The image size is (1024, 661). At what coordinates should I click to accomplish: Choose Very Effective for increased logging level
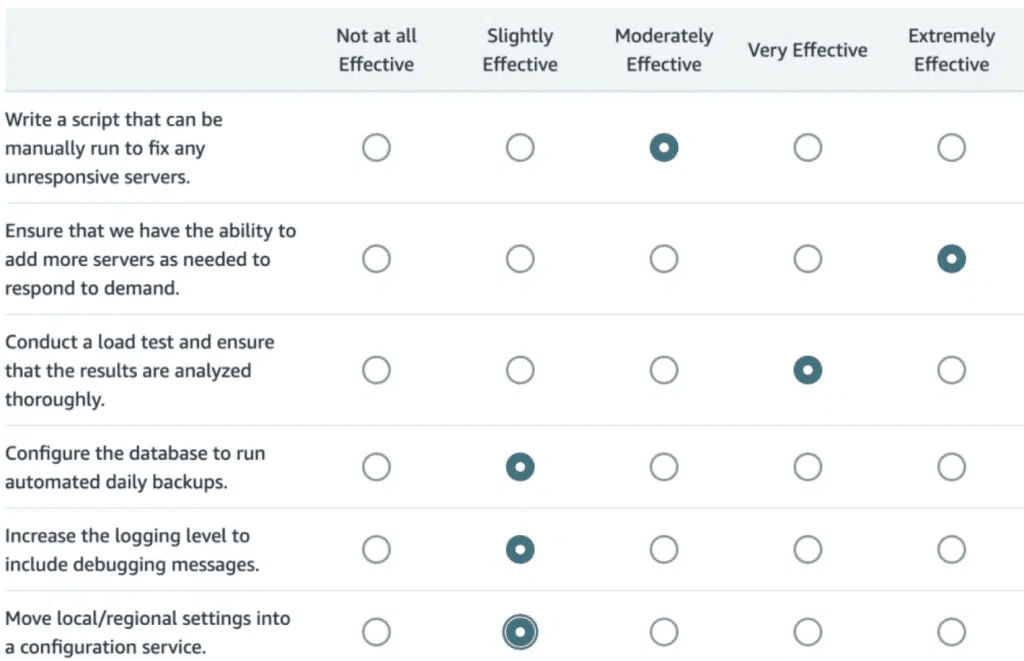(x=807, y=549)
